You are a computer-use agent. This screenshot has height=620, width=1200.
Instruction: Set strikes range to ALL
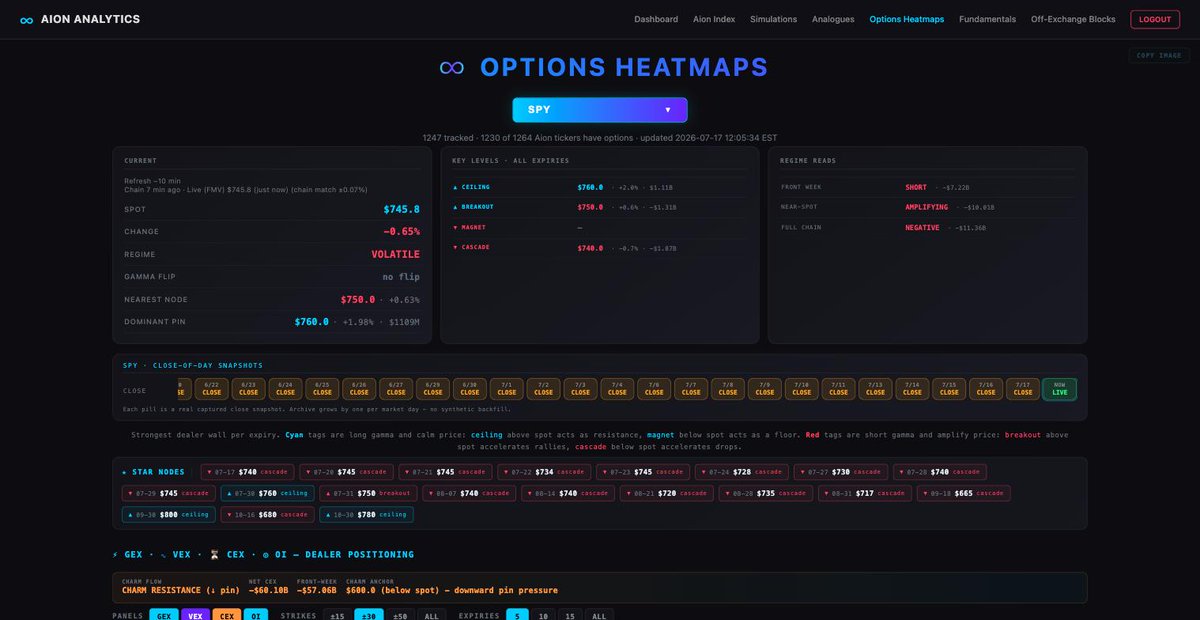click(x=432, y=616)
